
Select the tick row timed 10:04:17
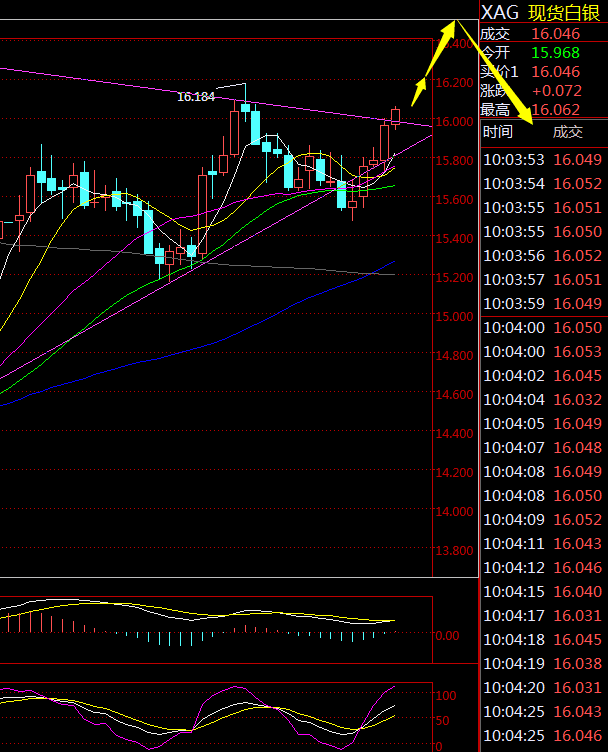coord(542,615)
